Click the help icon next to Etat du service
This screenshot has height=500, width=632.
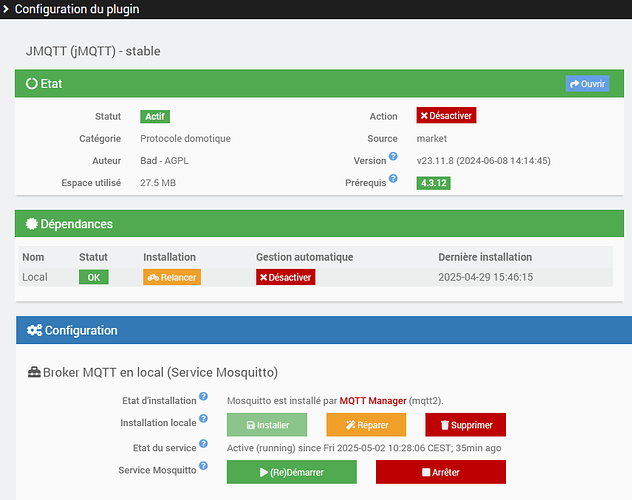[x=204, y=444]
